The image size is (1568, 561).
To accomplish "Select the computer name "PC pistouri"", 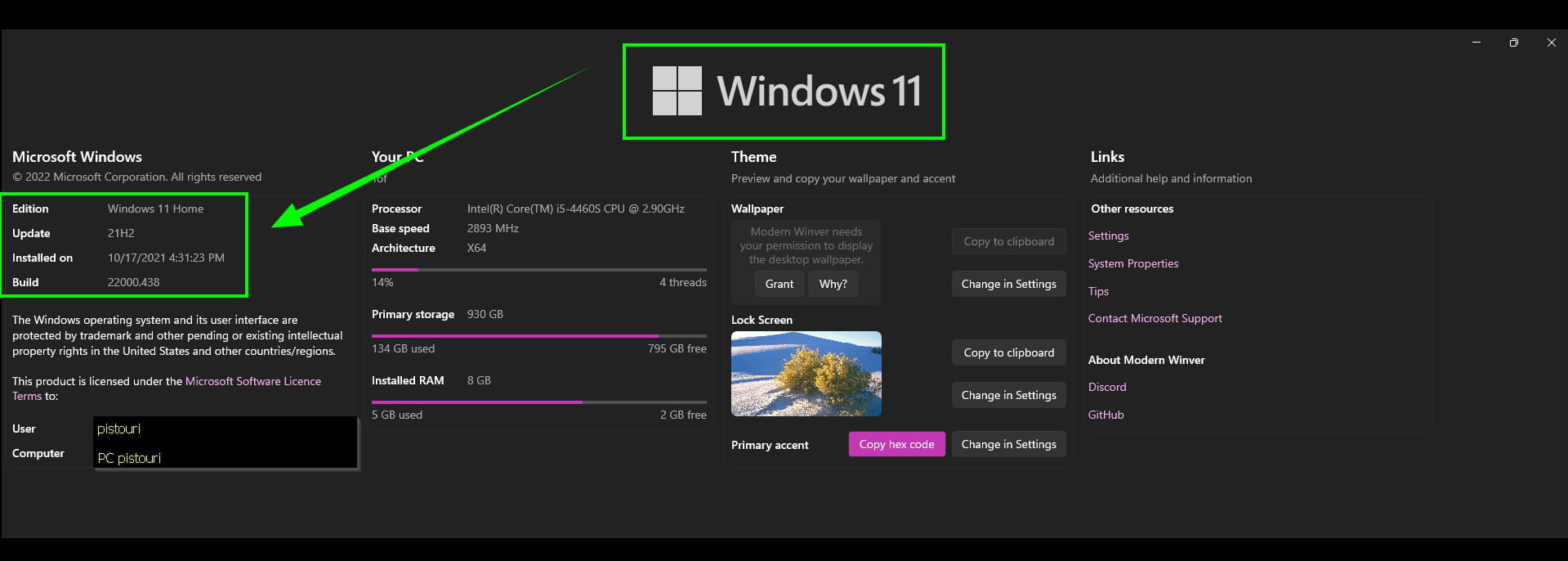I will tap(129, 458).
